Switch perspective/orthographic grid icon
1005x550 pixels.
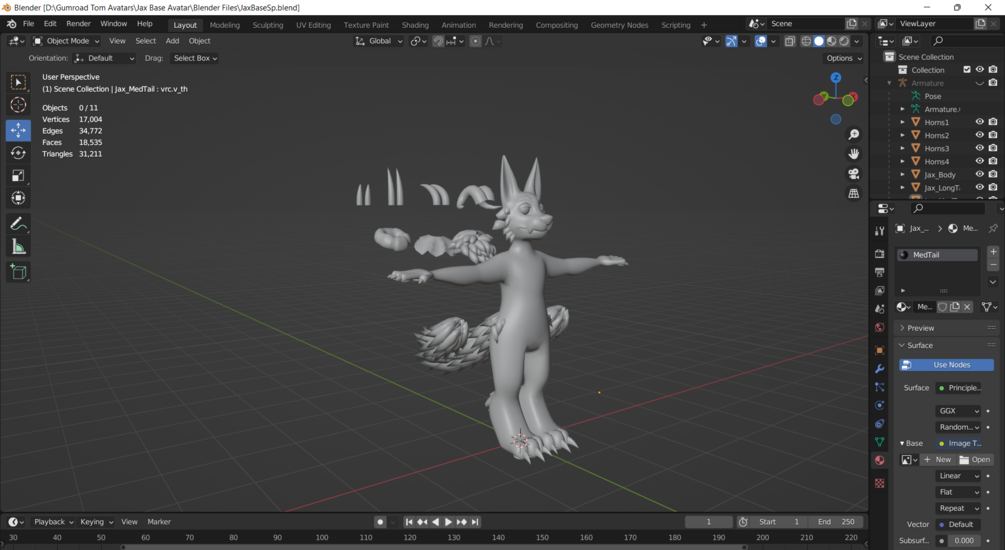pyautogui.click(x=854, y=193)
